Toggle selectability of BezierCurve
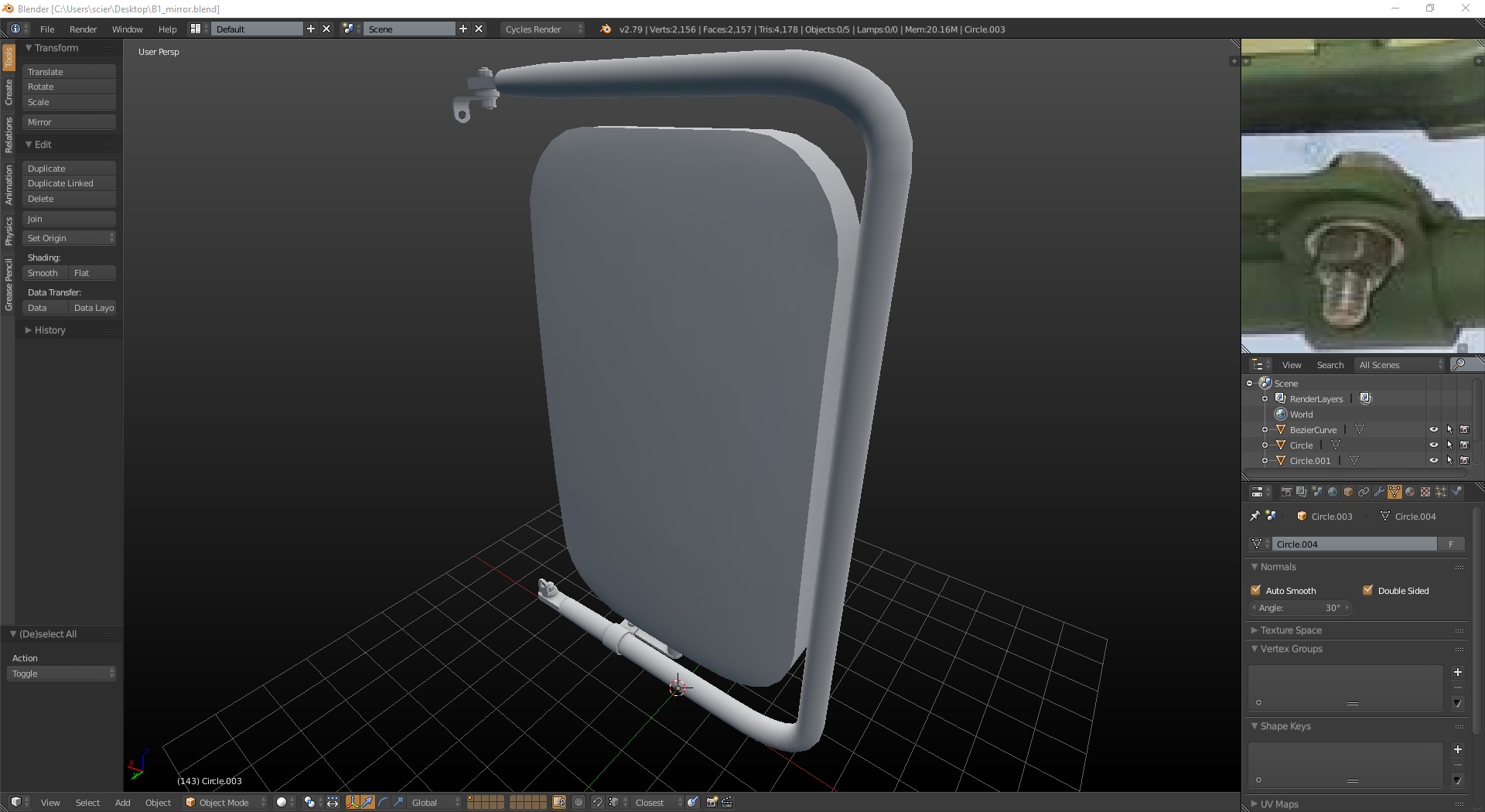1485x812 pixels. 1449,430
